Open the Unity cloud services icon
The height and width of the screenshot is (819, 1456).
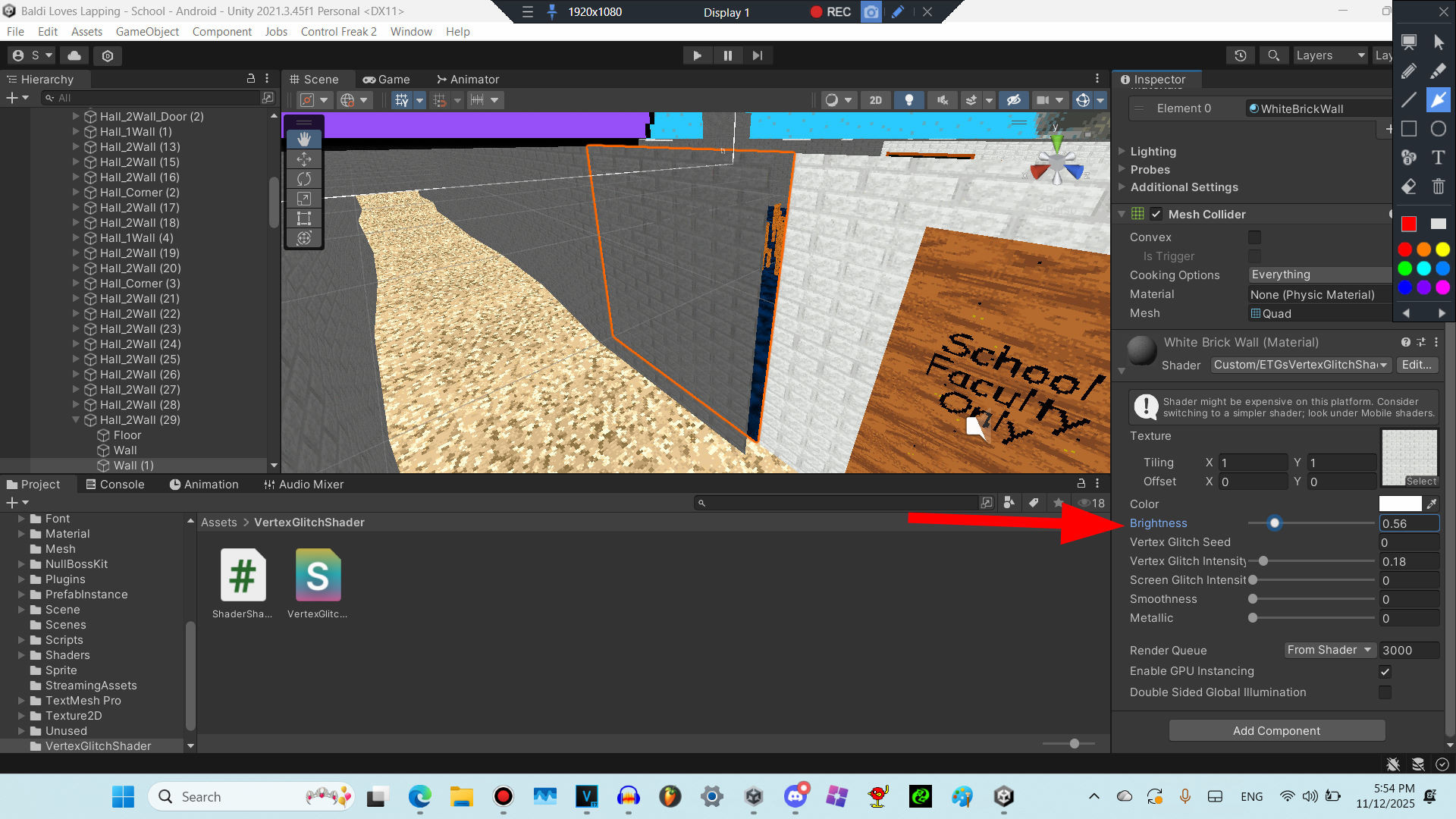(74, 55)
